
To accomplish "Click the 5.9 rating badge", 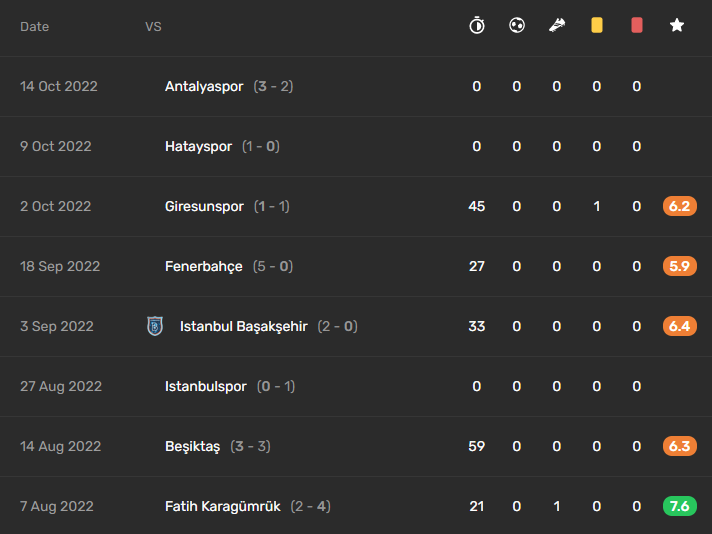I will coord(679,266).
